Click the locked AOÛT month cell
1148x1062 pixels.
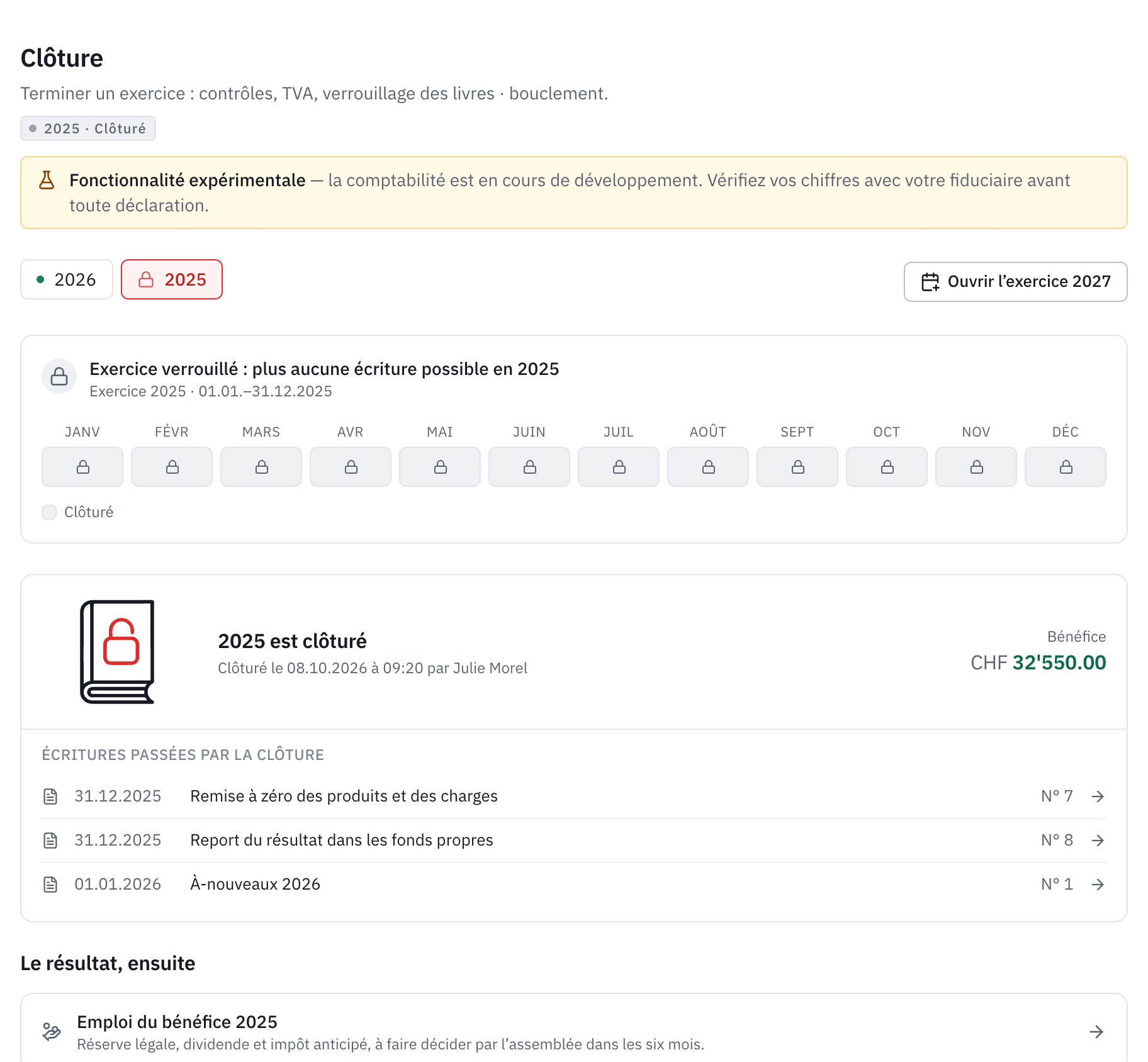point(708,467)
